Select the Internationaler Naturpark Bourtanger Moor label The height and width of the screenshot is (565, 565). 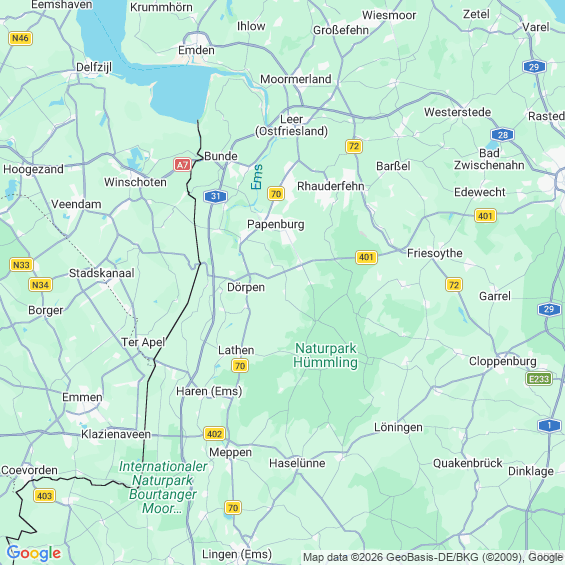(163, 487)
